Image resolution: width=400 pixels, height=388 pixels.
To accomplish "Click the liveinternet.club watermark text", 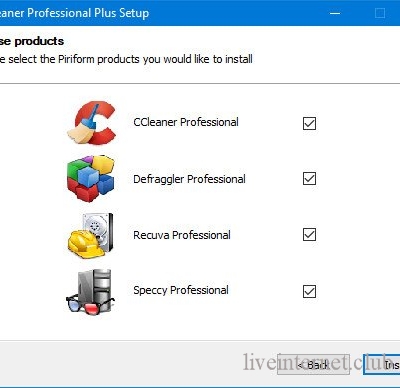I will point(317,362).
